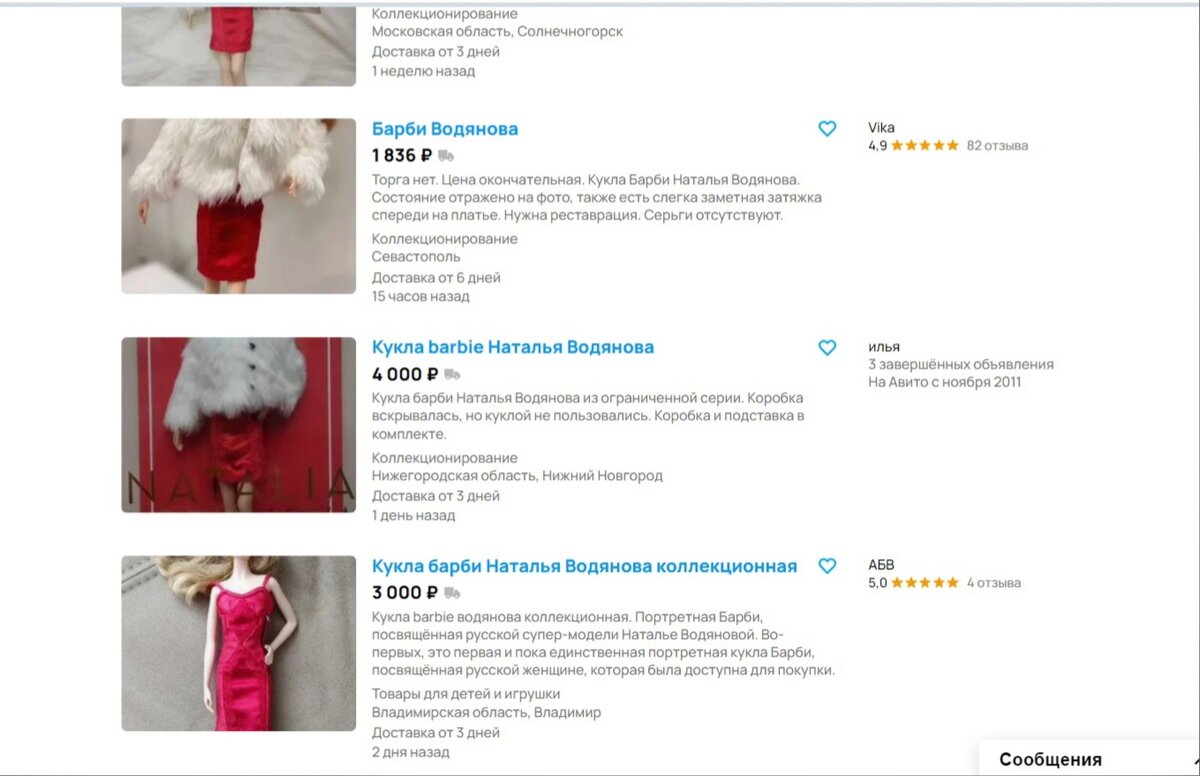
Task: Open the boxed Natalia doll thumbnail
Action: coord(239,425)
